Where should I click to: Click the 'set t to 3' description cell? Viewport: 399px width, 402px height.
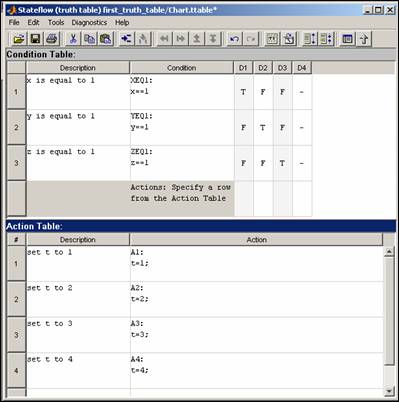pos(78,335)
